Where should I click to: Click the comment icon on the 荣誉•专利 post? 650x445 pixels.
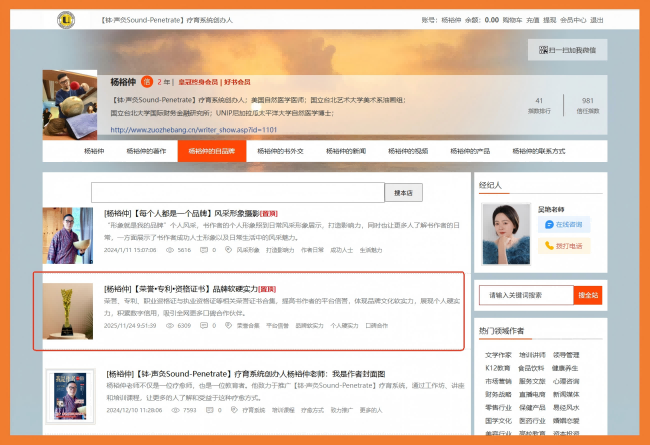point(205,325)
